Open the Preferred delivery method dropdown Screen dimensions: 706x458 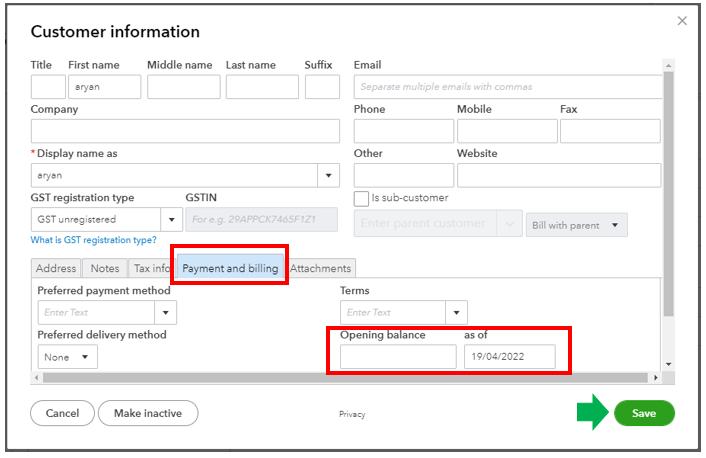point(68,356)
